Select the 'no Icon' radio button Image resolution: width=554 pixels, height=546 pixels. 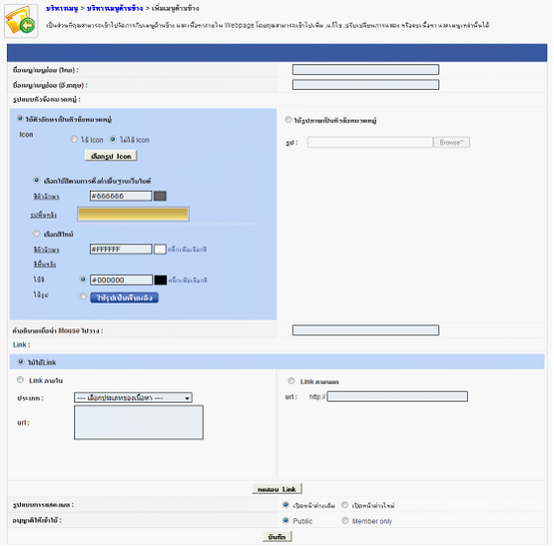click(113, 139)
